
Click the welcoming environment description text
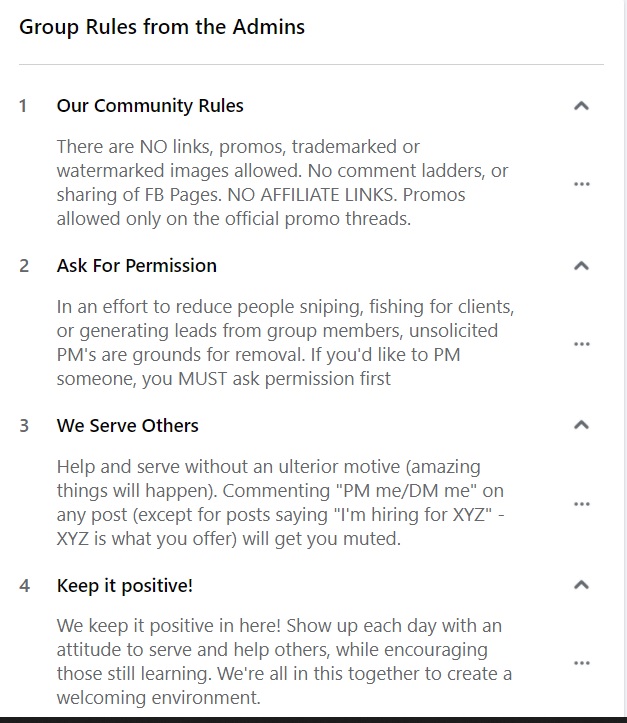pos(284,662)
